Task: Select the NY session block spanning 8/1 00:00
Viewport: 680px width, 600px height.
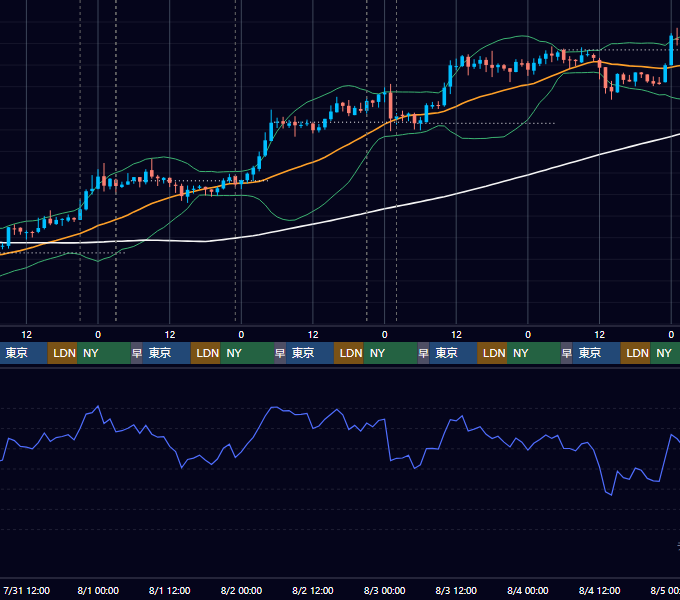Action: pyautogui.click(x=104, y=353)
